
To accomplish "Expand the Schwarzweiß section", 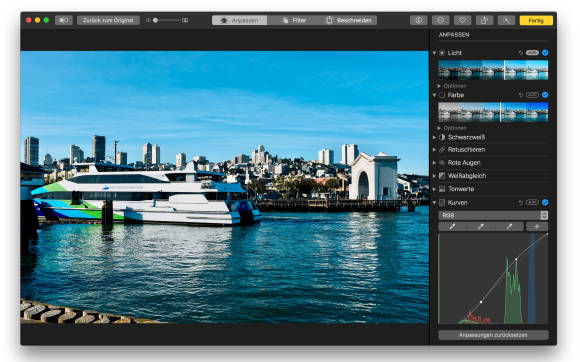I will [x=434, y=137].
